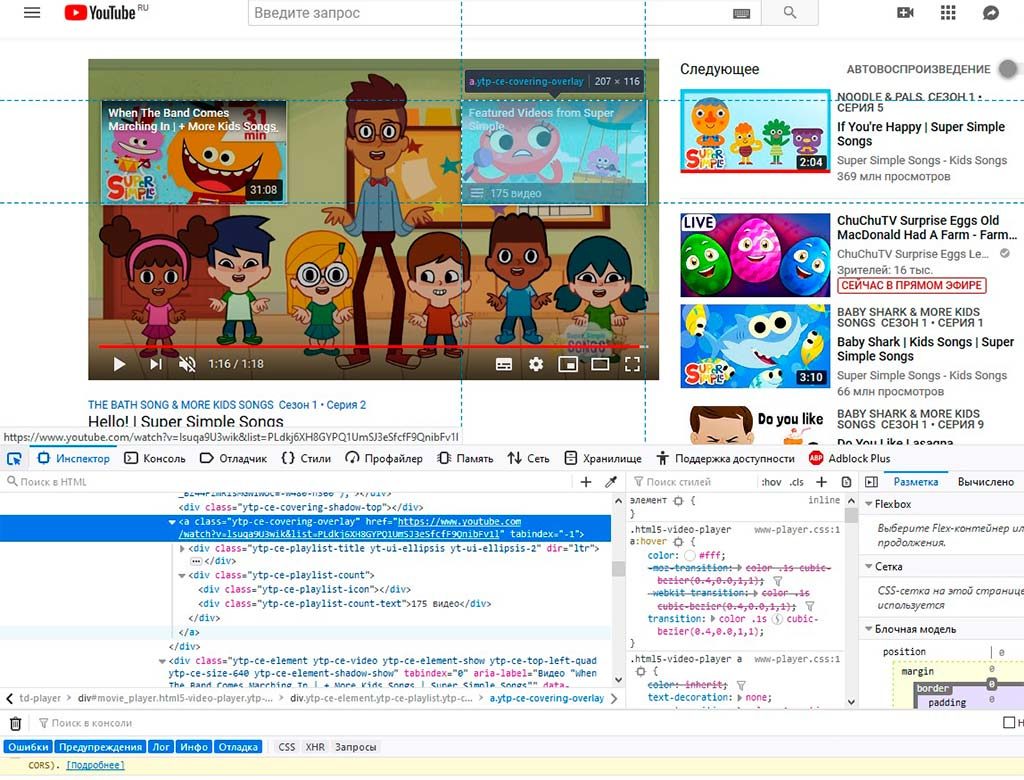Collapse the inspector sidebar pane
The width and height of the screenshot is (1024, 780).
pyautogui.click(x=871, y=481)
